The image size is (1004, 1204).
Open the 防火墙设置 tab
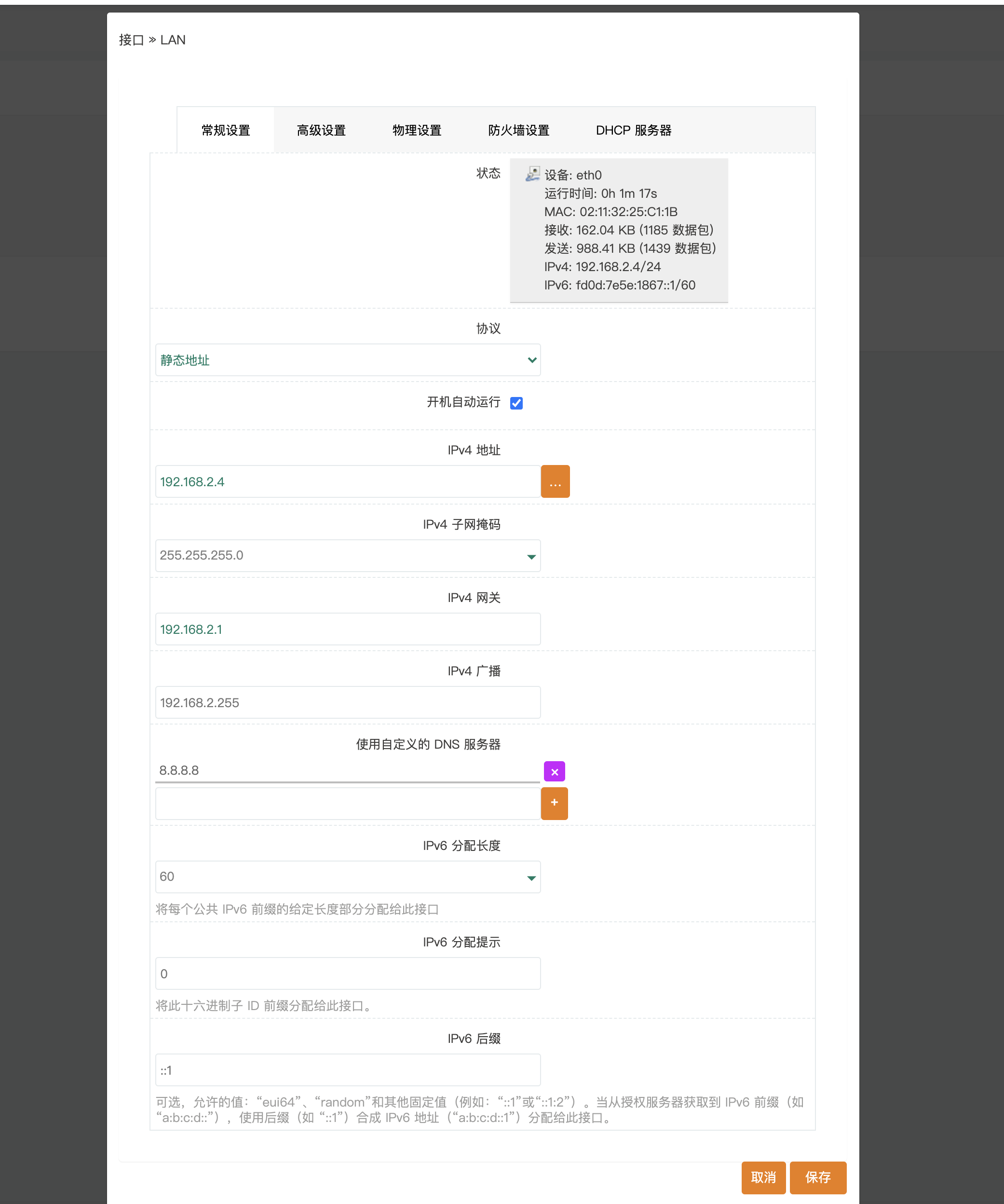[x=518, y=130]
